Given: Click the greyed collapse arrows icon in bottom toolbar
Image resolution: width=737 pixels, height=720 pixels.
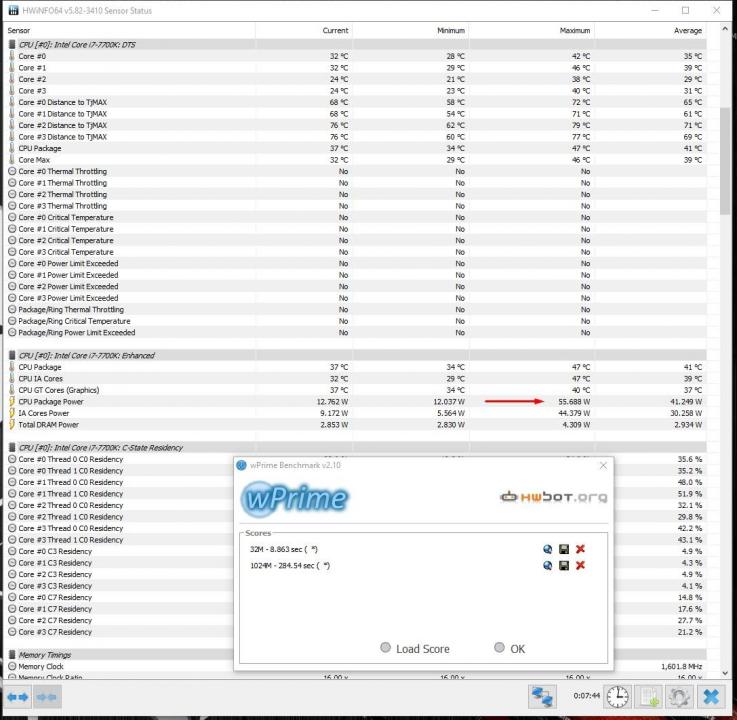Looking at the screenshot, I should point(47,697).
